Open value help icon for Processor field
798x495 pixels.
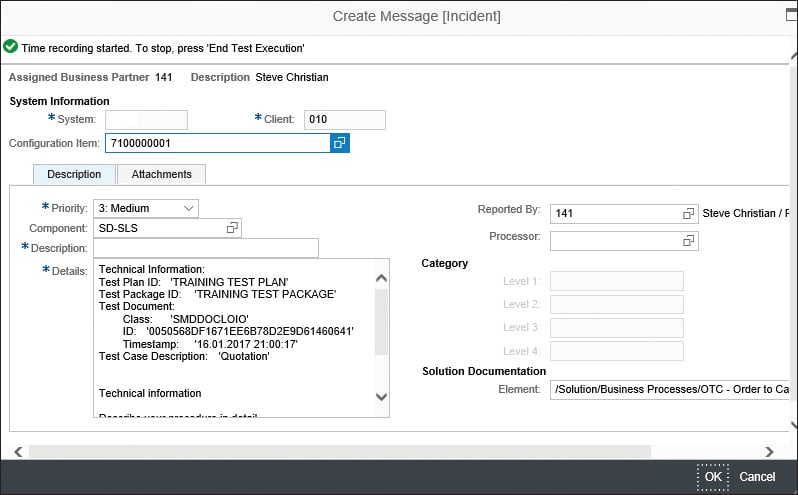pyautogui.click(x=688, y=241)
